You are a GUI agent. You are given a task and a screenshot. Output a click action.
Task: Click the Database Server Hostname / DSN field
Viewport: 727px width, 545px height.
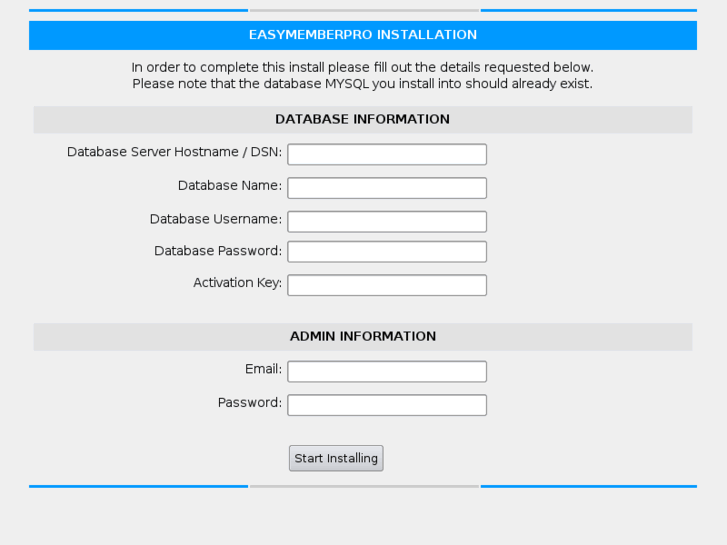[386, 154]
